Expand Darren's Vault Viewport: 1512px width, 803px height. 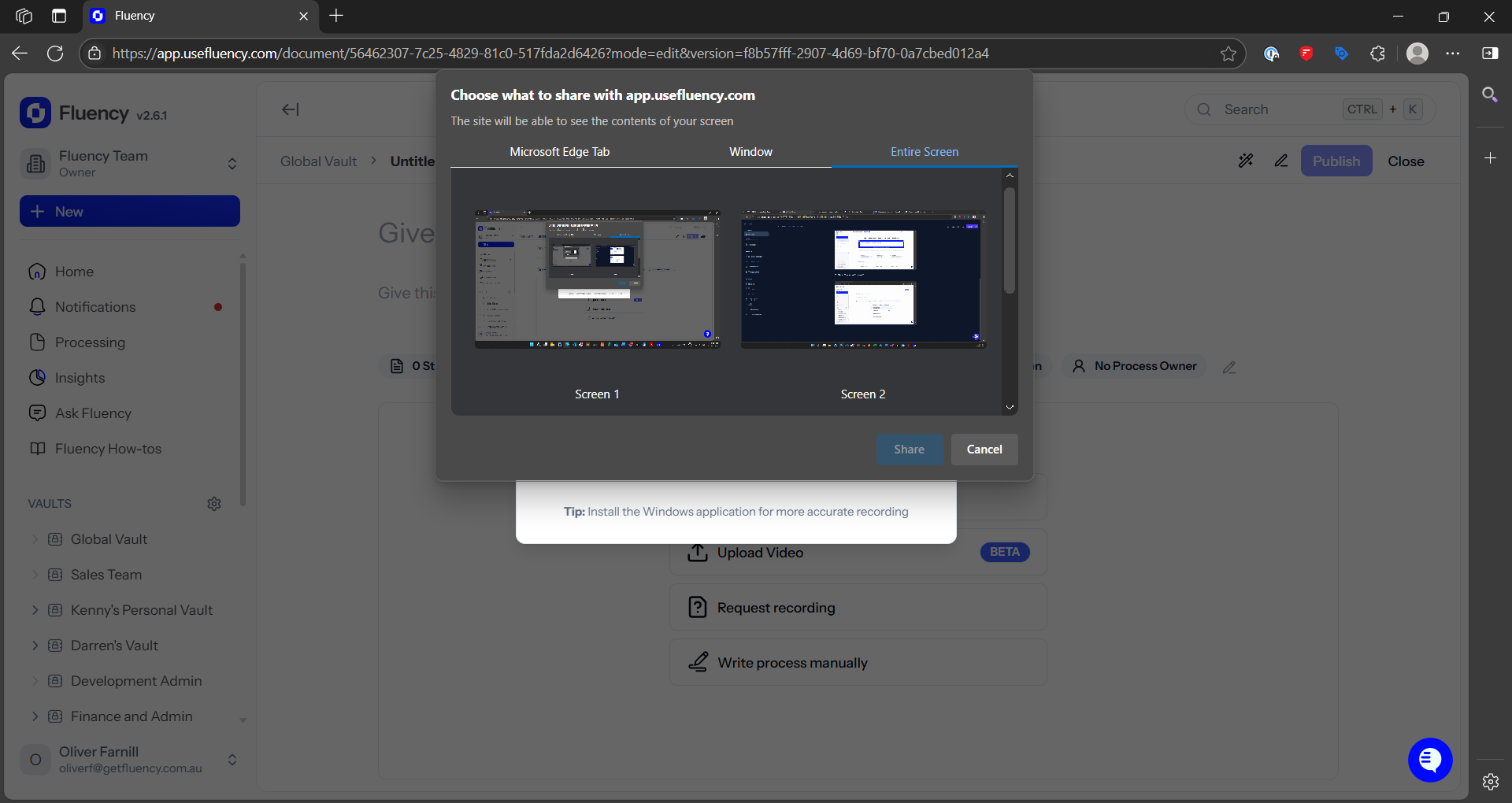[35, 646]
